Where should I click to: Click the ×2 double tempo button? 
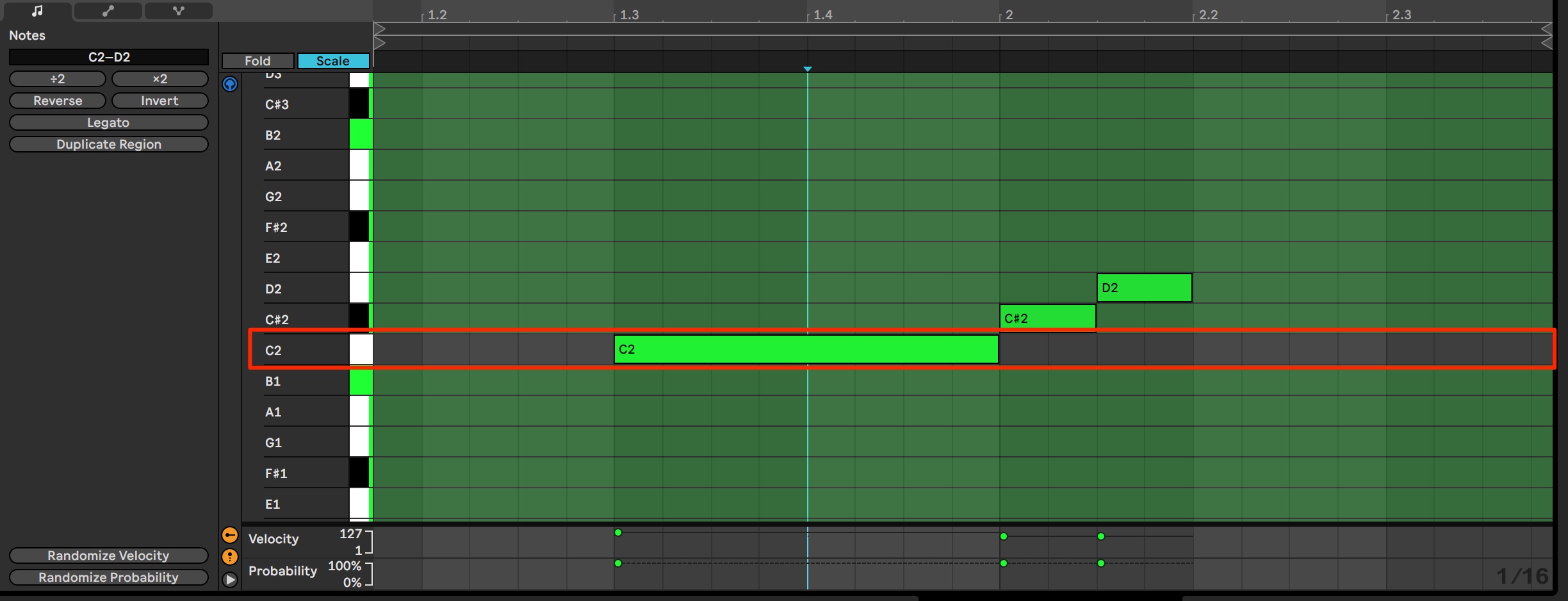[x=160, y=79]
